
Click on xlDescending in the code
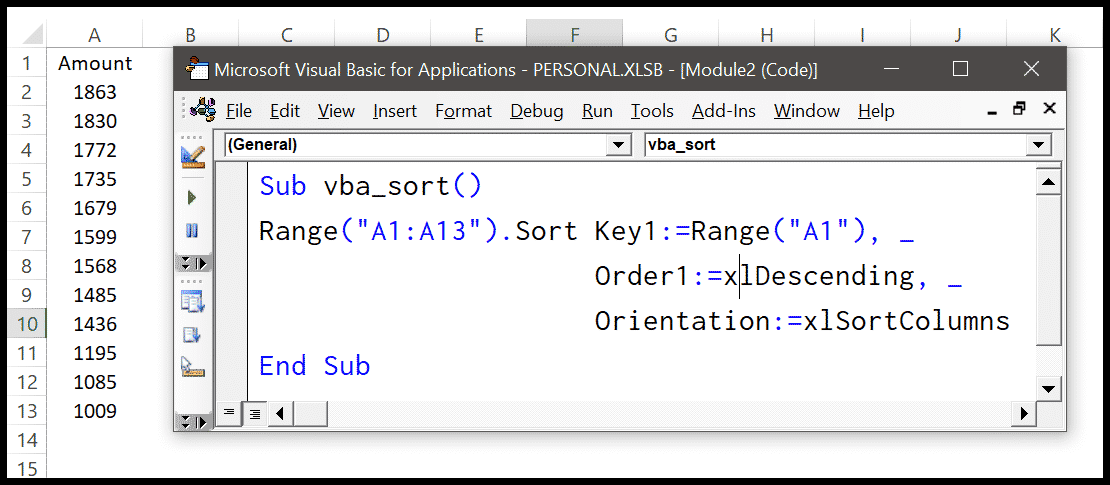[819, 275]
